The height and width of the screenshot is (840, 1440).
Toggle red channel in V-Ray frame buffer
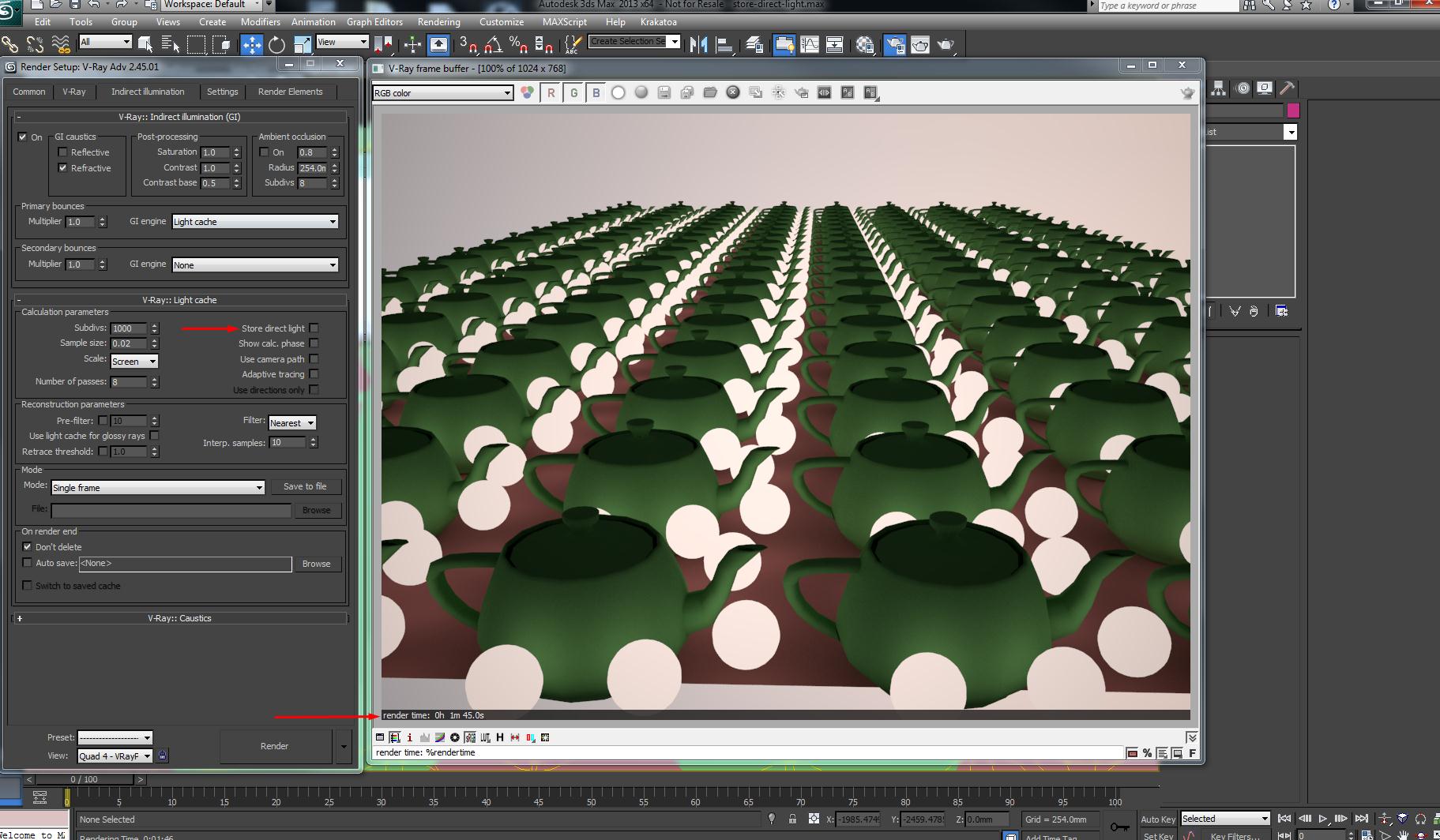(551, 92)
